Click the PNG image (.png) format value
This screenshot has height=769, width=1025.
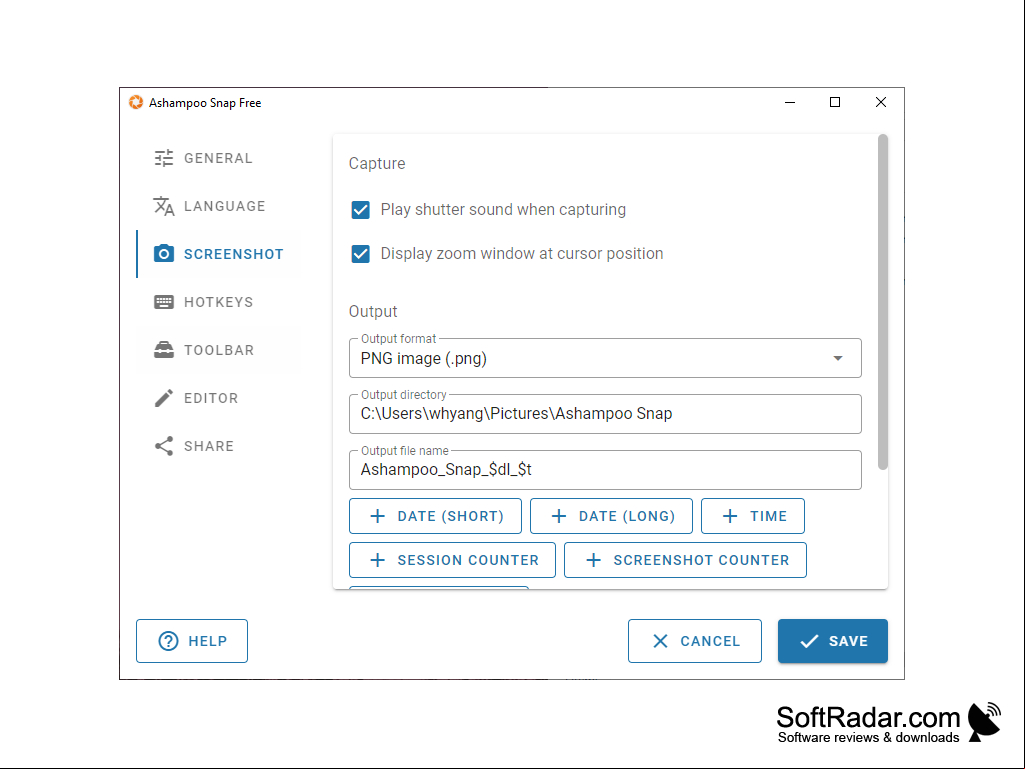tap(424, 358)
